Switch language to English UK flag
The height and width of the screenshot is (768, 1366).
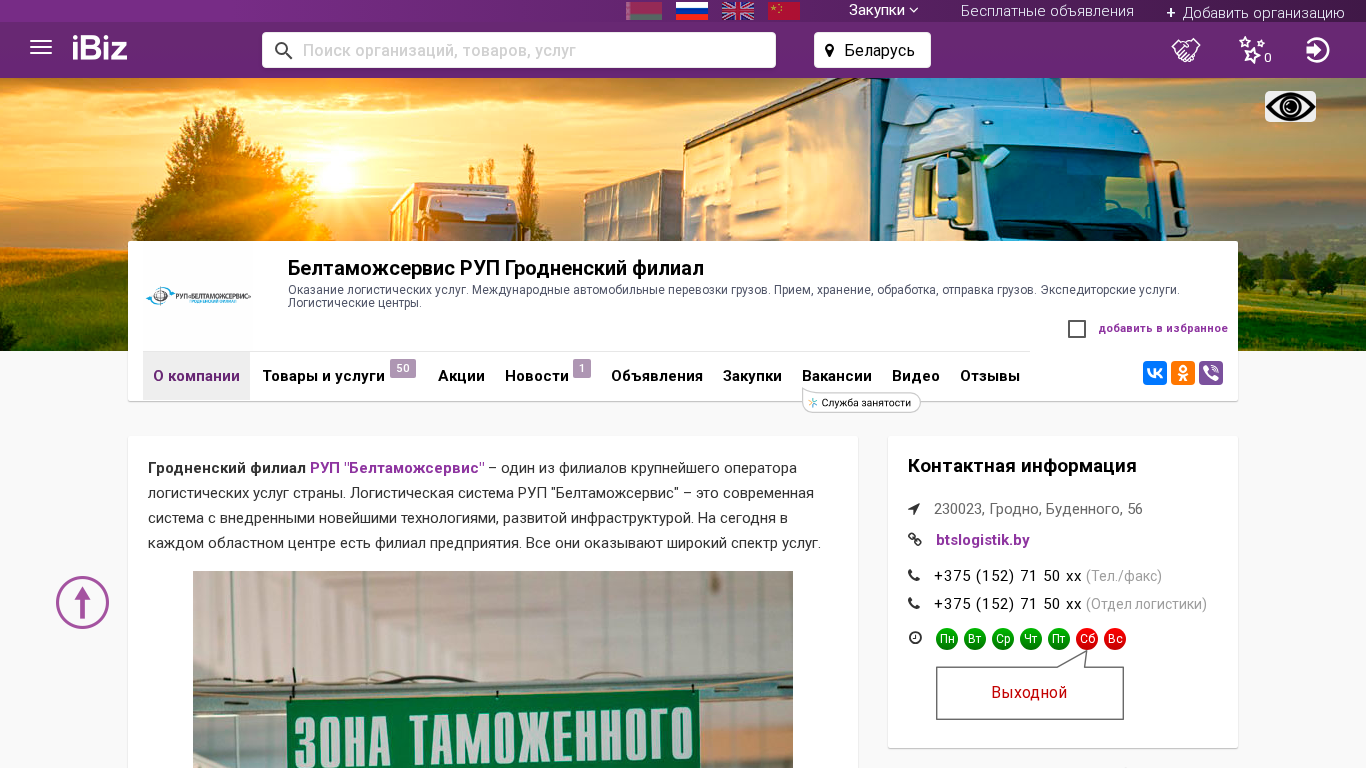pos(738,11)
